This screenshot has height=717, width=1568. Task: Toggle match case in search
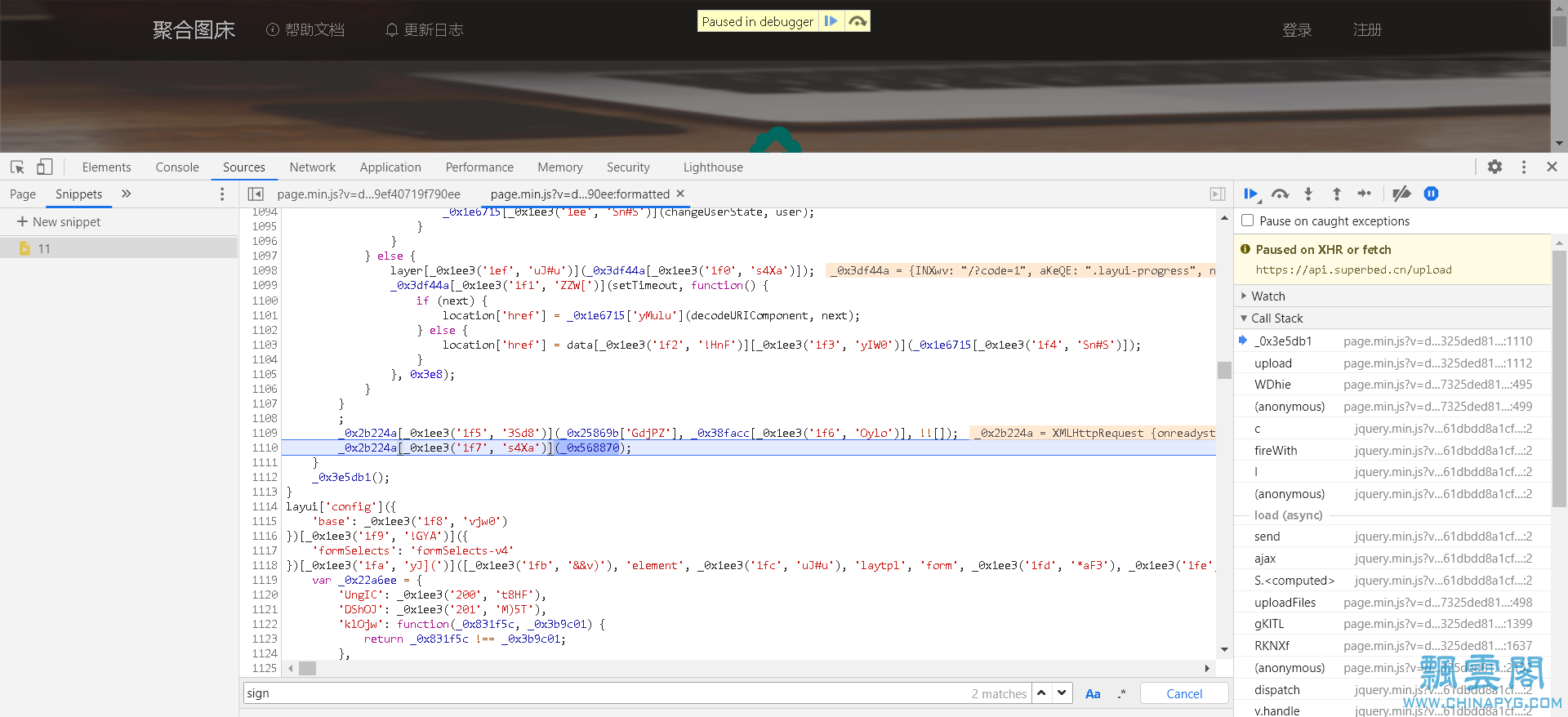point(1092,693)
